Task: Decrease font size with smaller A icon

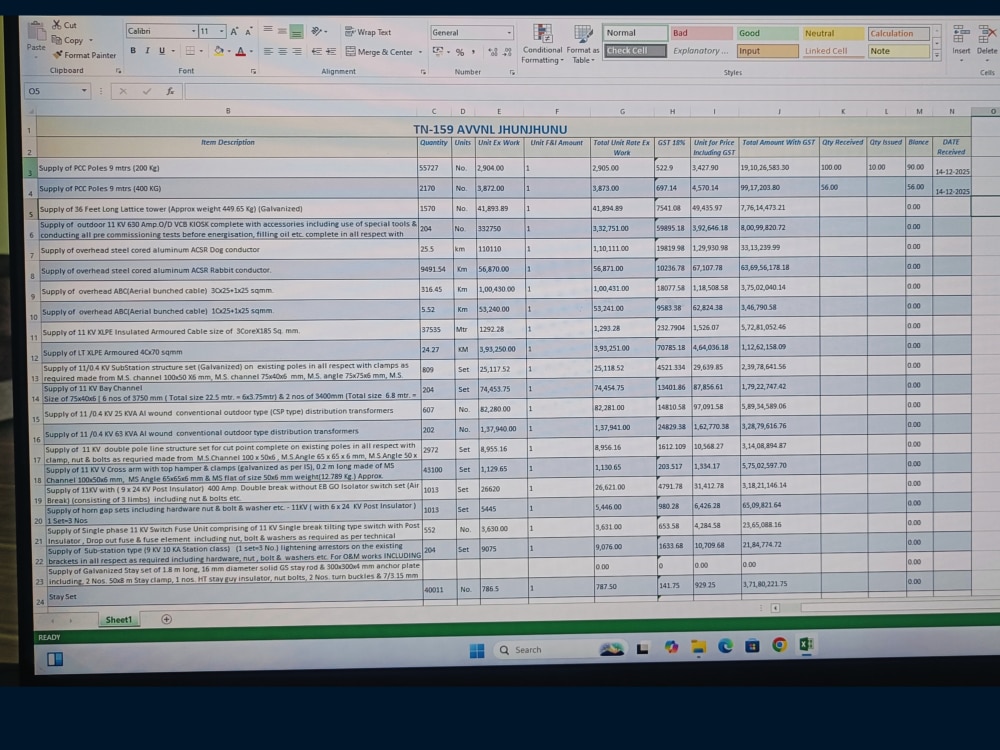Action: (x=249, y=31)
